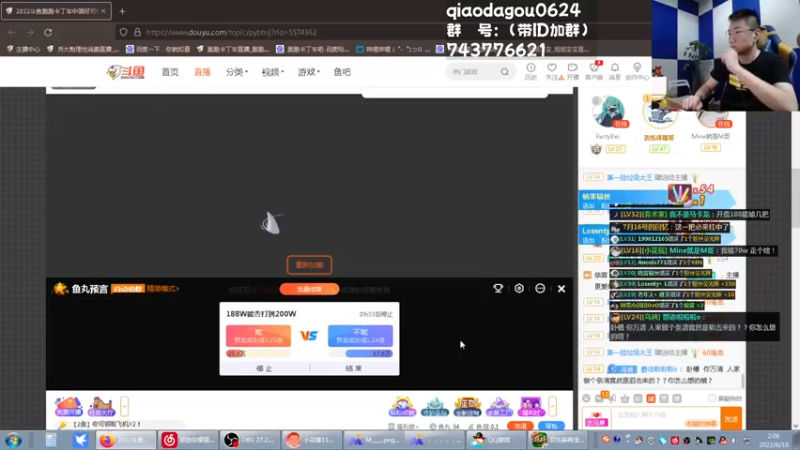This screenshot has height=450, width=800.
Task: Switch to Firefox in taskbar
Action: [x=125, y=440]
